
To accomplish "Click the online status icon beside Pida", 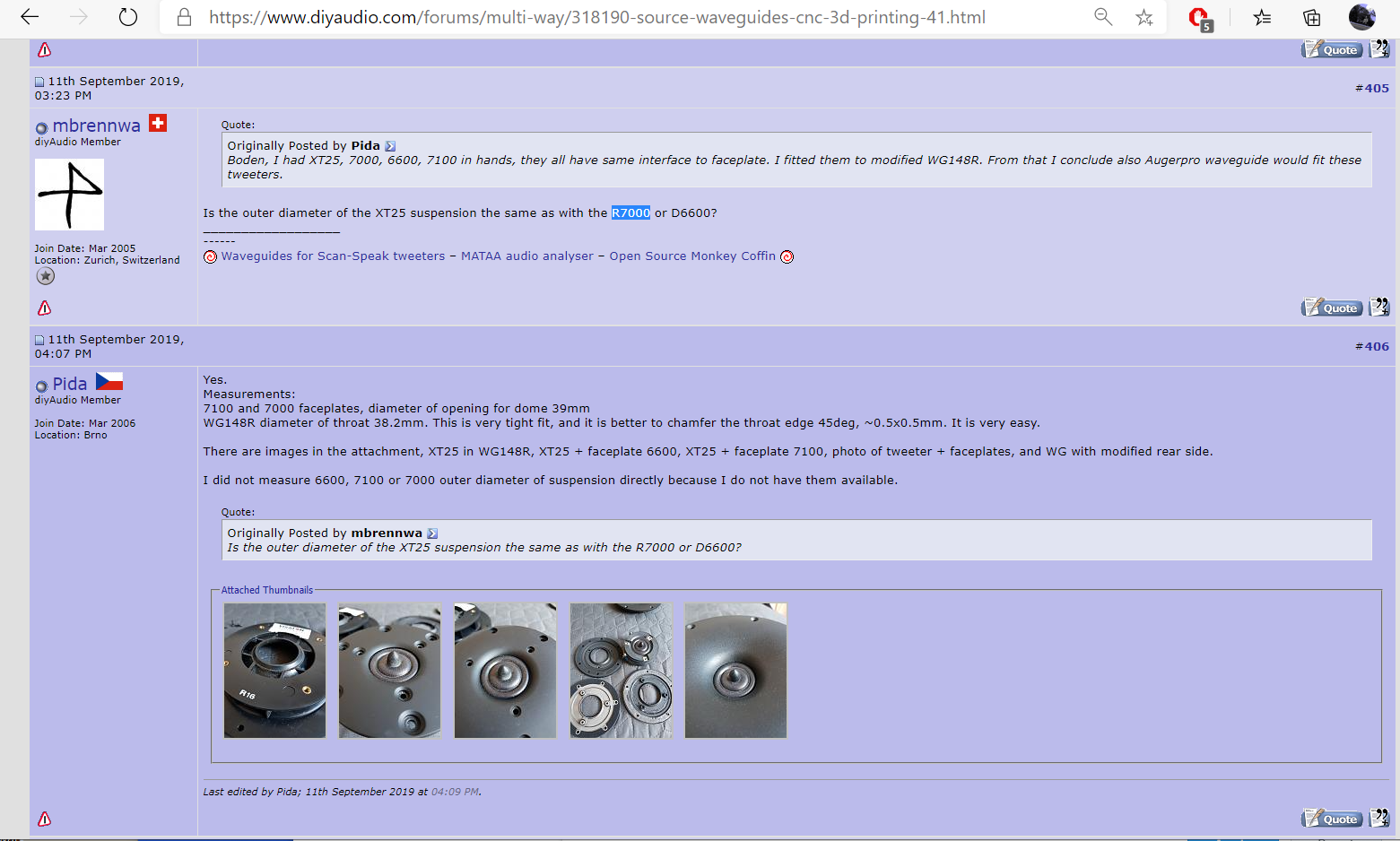I will [x=41, y=386].
